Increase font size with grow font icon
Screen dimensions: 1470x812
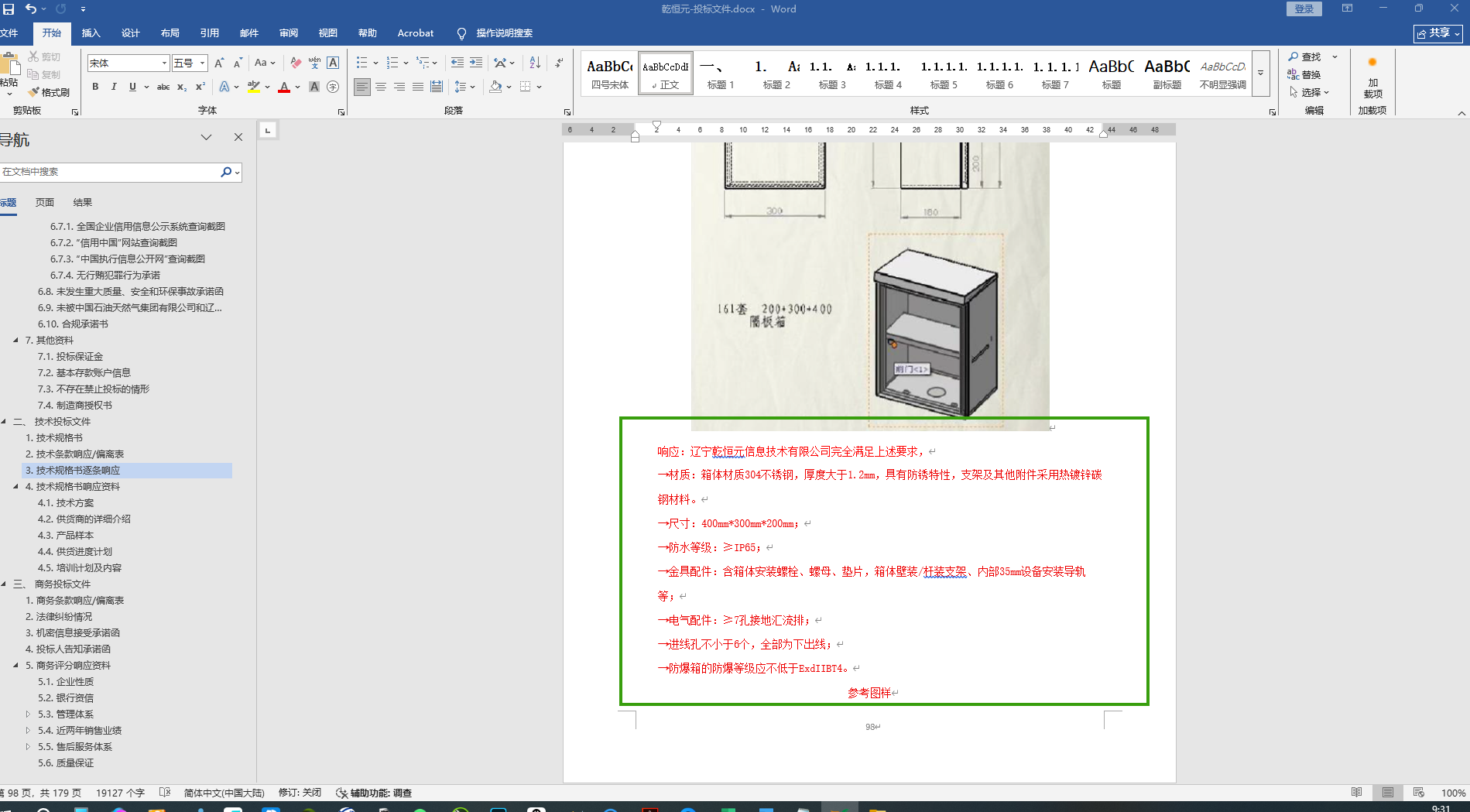pyautogui.click(x=219, y=63)
